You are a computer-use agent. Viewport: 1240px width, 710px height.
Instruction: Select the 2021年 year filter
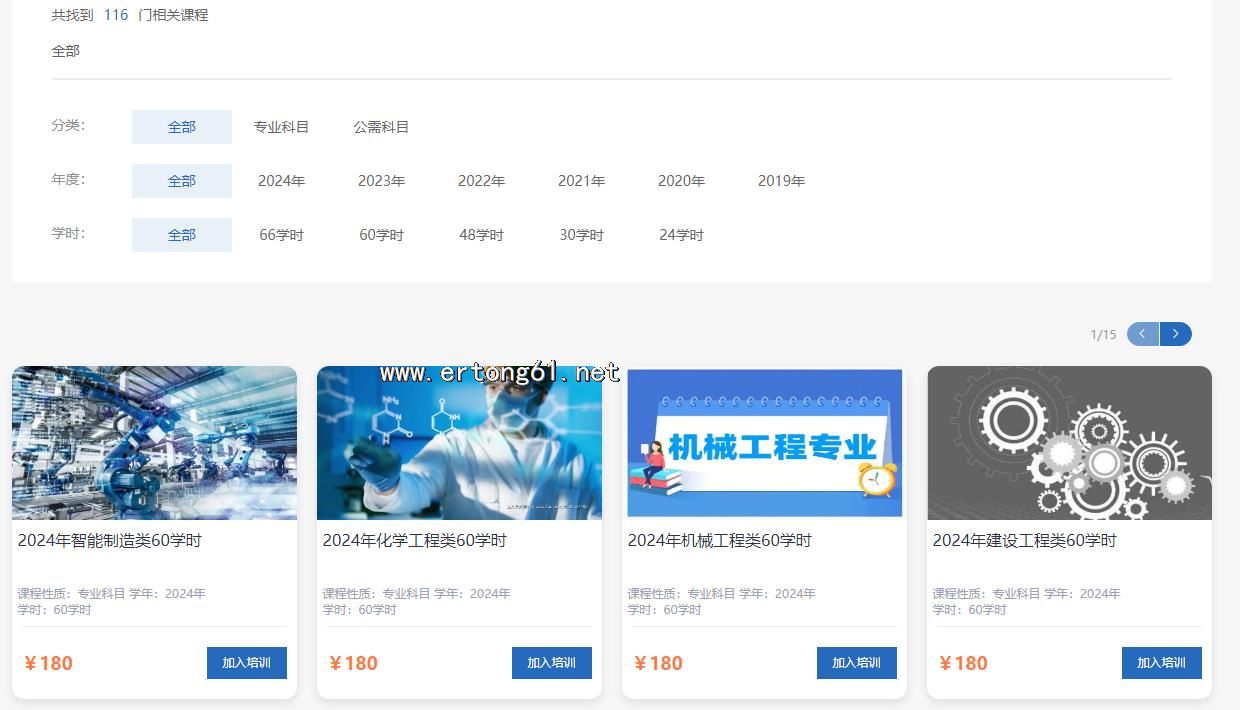[x=581, y=181]
